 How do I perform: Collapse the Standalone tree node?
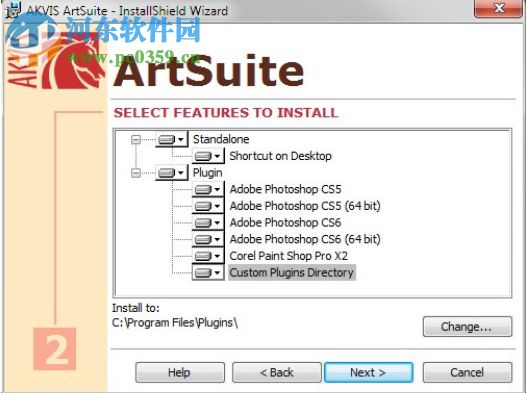[x=136, y=140]
